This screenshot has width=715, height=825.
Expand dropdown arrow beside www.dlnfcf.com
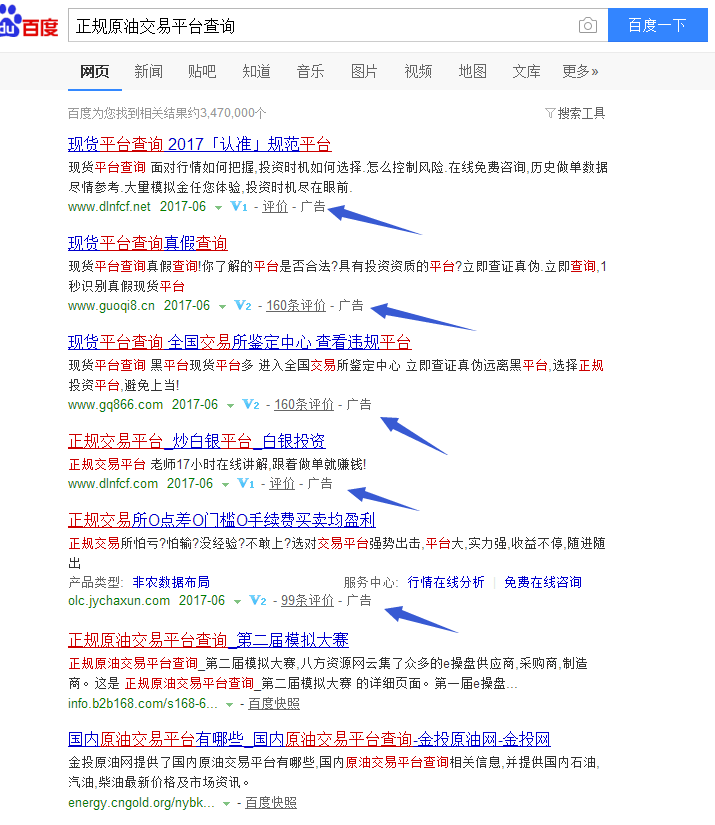(x=226, y=484)
